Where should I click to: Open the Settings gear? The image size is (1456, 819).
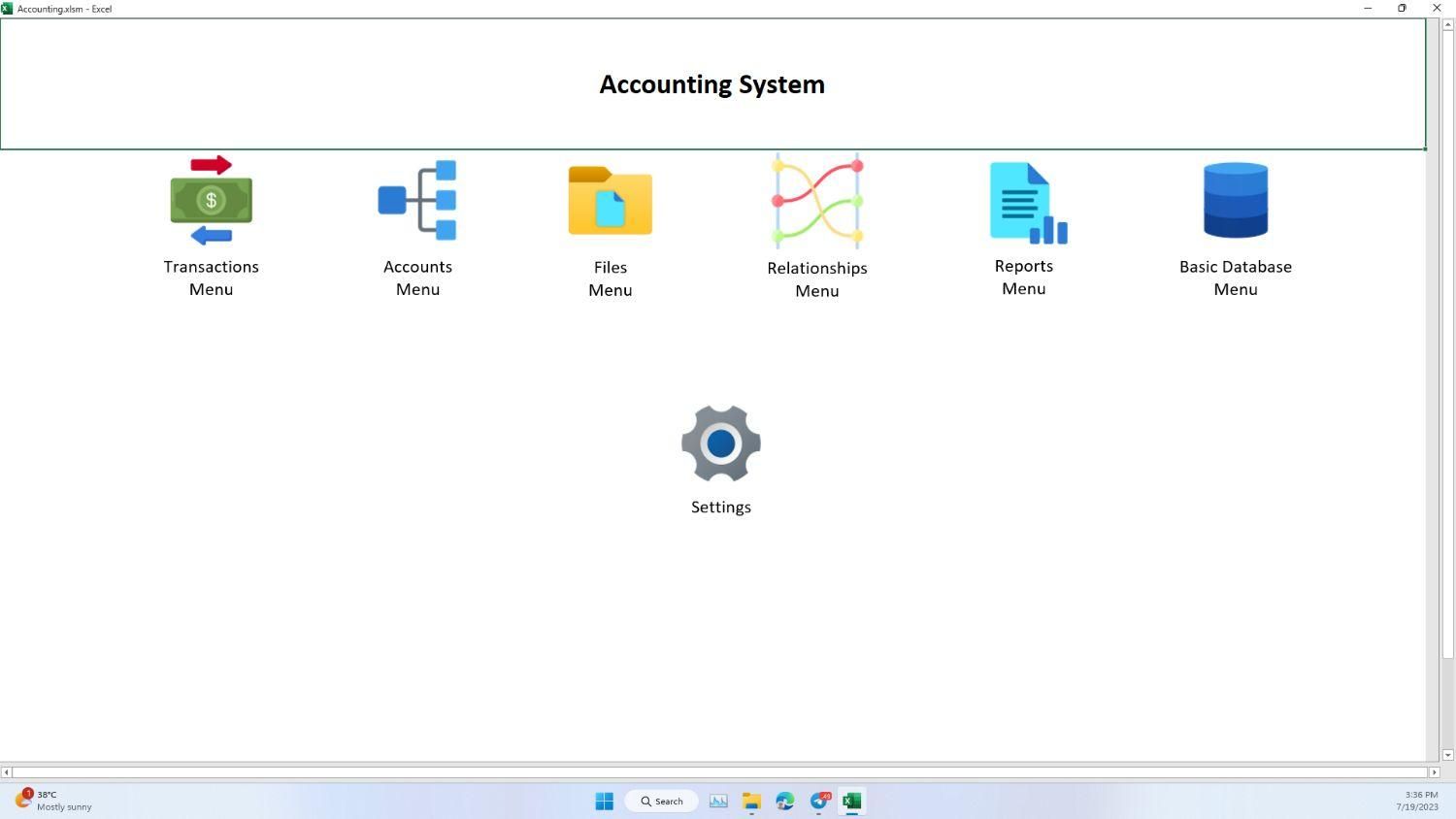(720, 456)
